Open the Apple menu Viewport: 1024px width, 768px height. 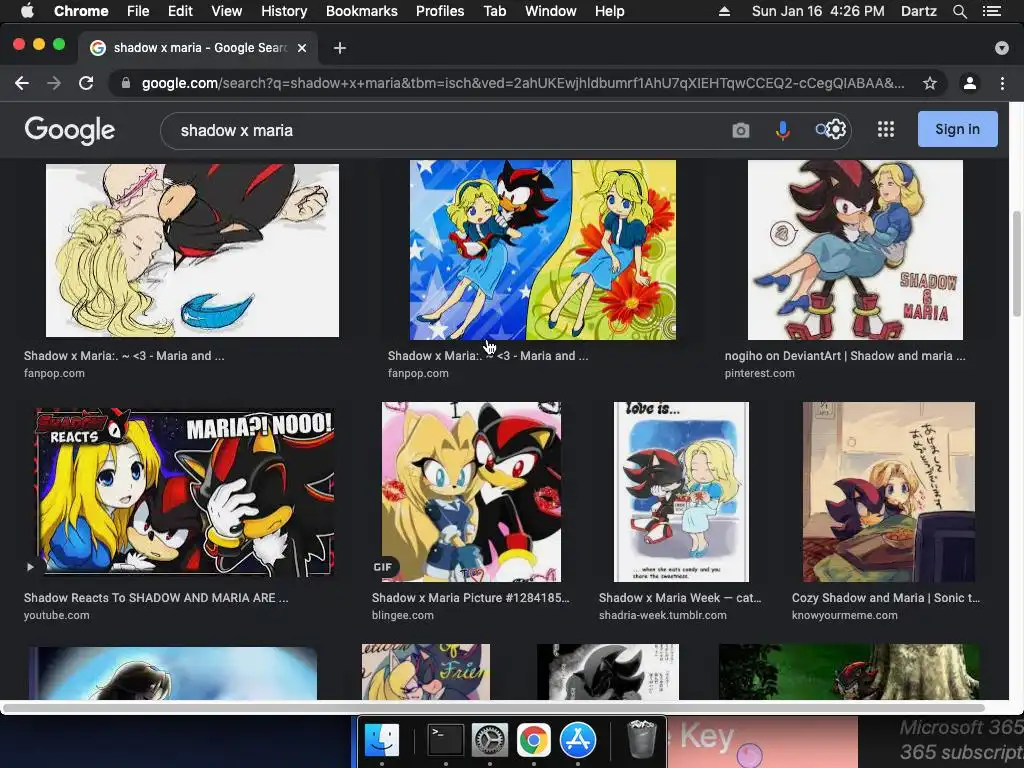(x=27, y=11)
